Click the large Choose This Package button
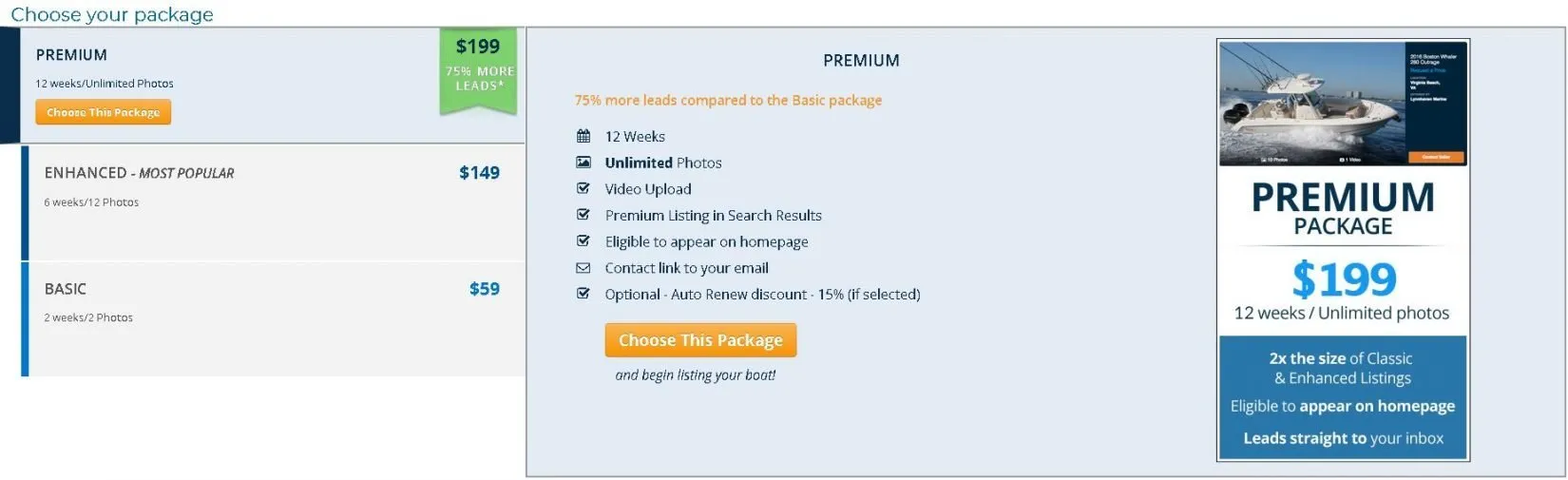Viewport: 1568px width, 480px height. point(700,340)
